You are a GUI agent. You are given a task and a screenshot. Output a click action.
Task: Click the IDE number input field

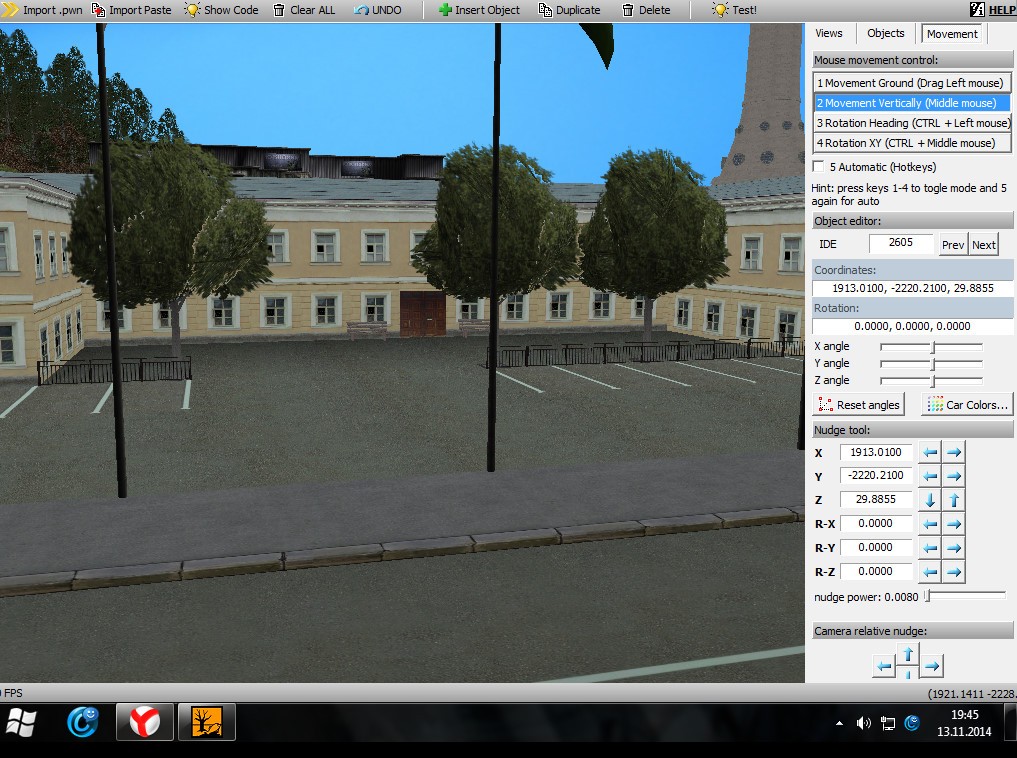[x=900, y=244]
